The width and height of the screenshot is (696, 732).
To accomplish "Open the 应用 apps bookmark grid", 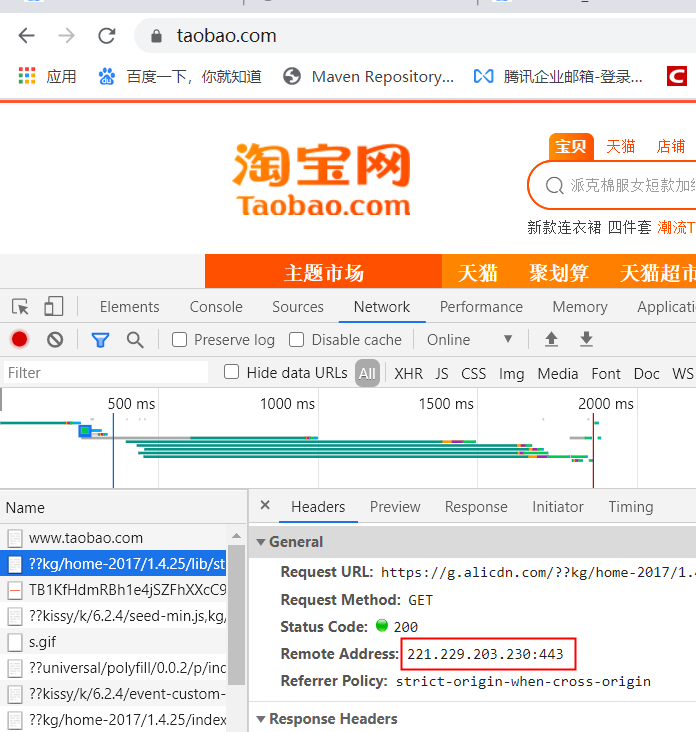I will (47, 76).
